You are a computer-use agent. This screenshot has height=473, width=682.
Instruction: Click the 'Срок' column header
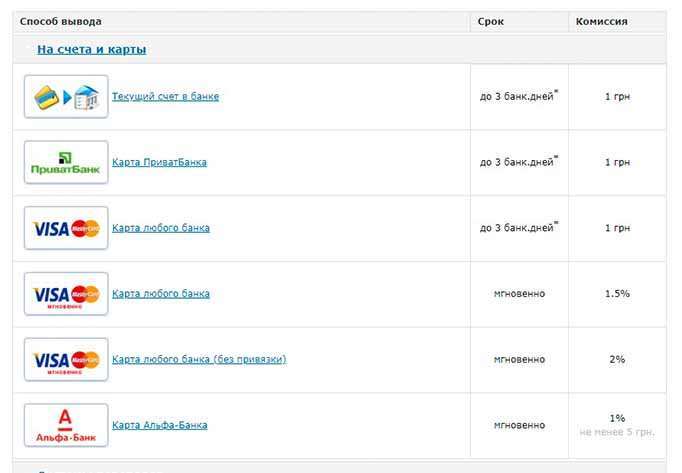pos(491,21)
